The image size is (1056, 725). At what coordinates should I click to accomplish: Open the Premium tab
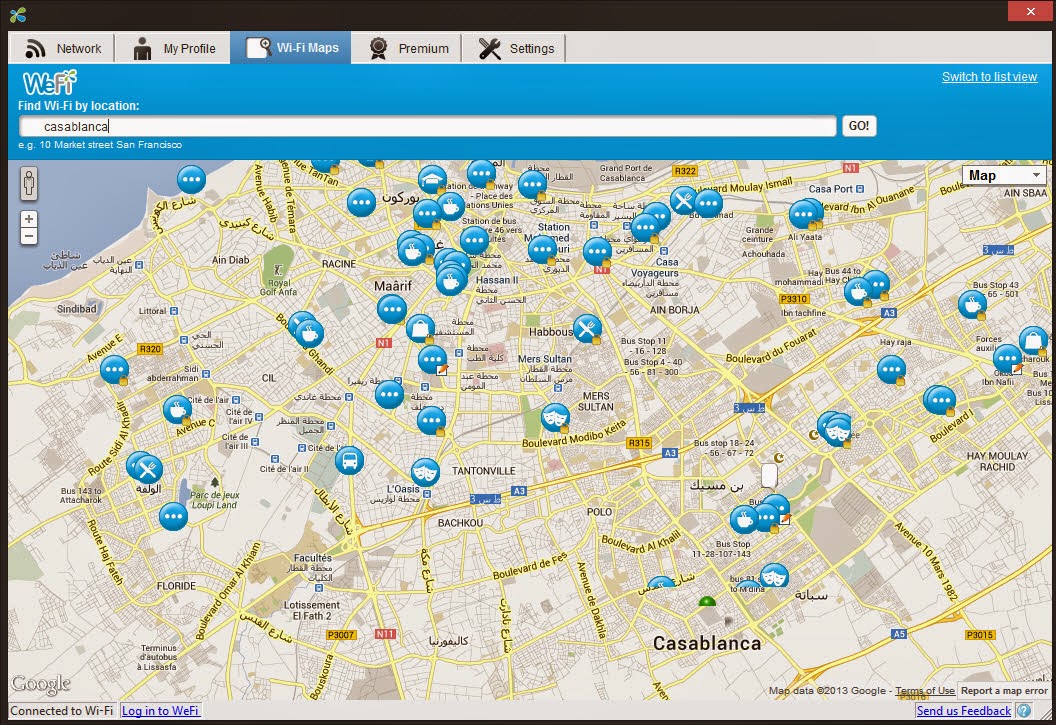[407, 48]
